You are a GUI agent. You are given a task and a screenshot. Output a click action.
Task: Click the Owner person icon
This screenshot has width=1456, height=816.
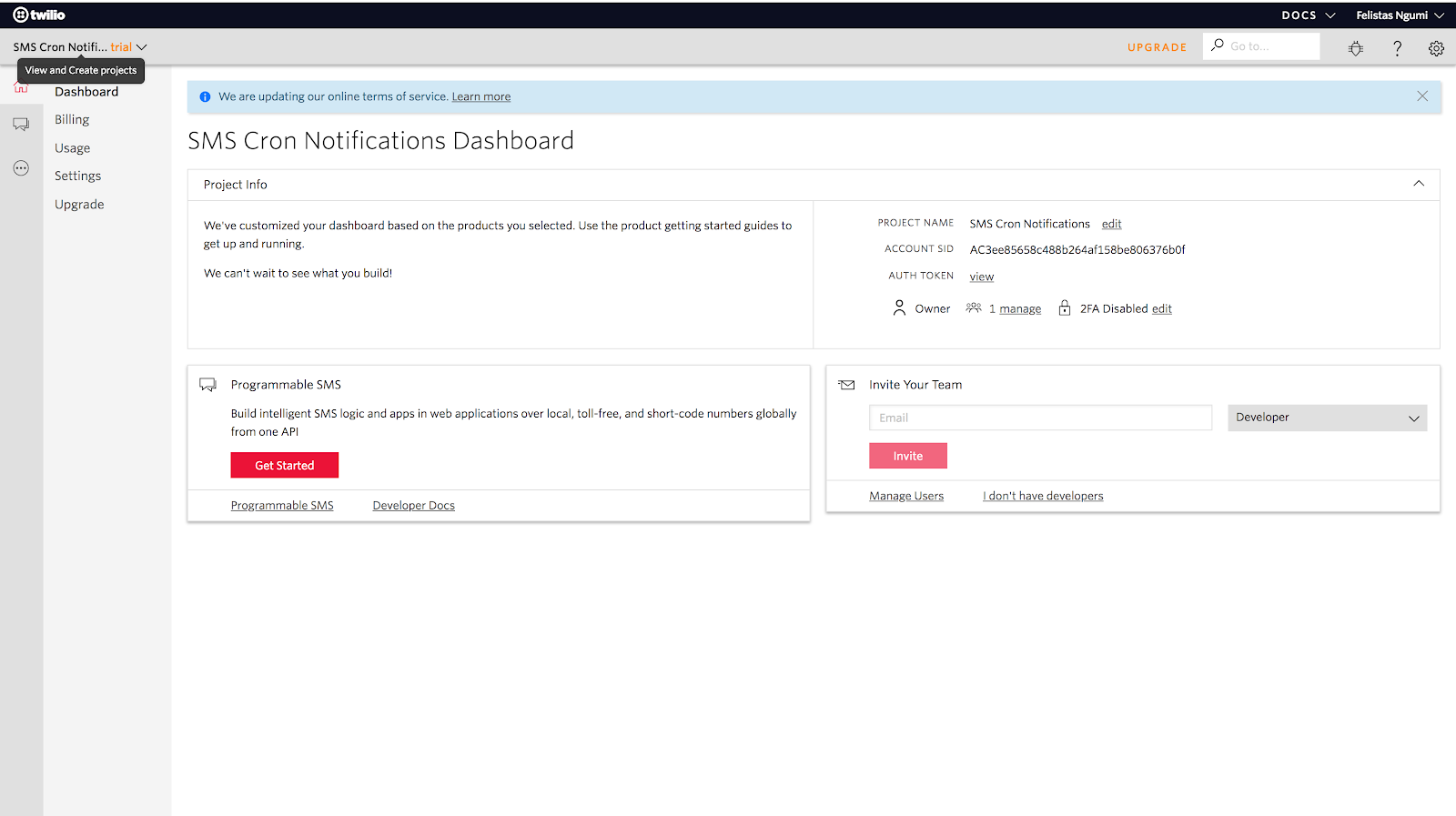pos(899,308)
